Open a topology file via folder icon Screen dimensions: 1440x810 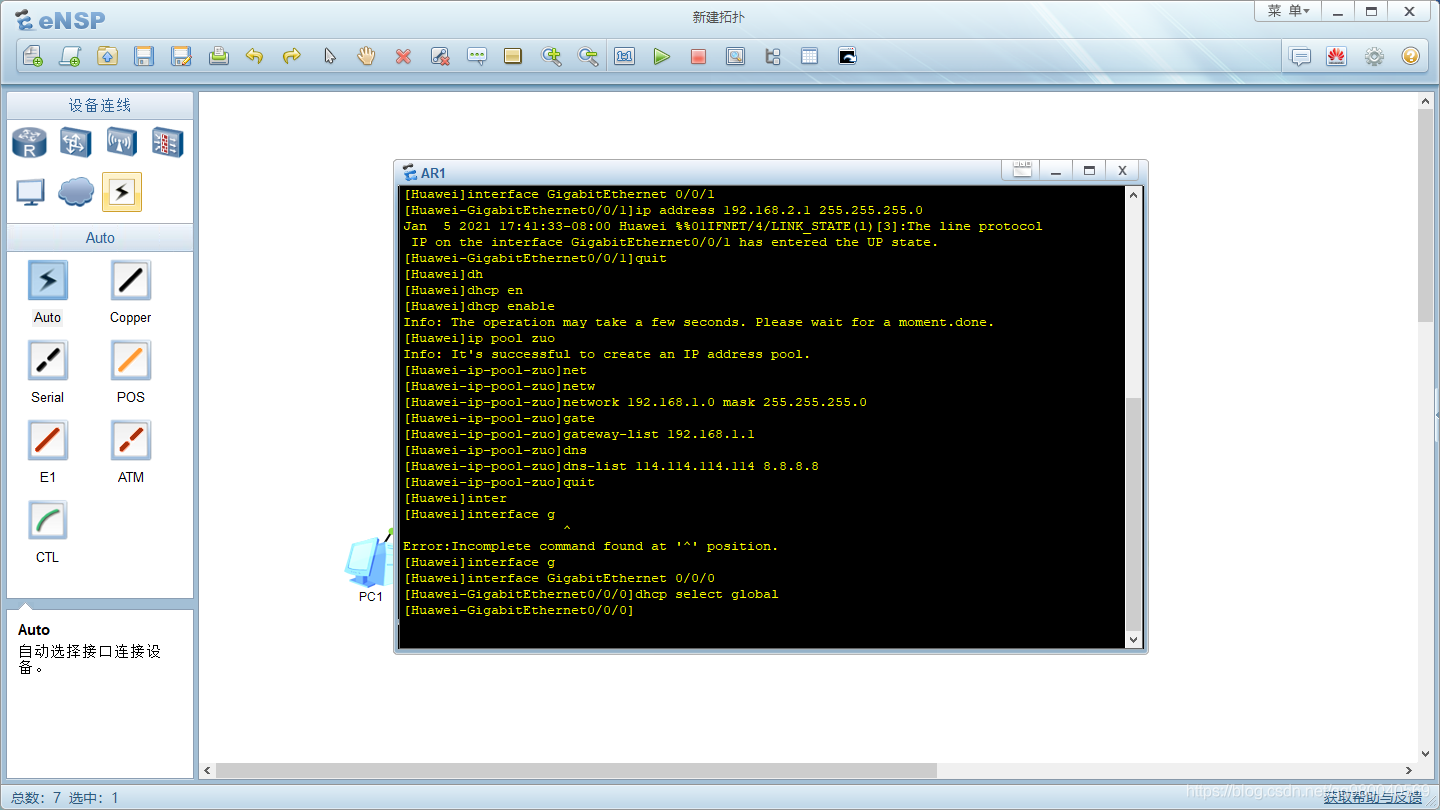(107, 56)
